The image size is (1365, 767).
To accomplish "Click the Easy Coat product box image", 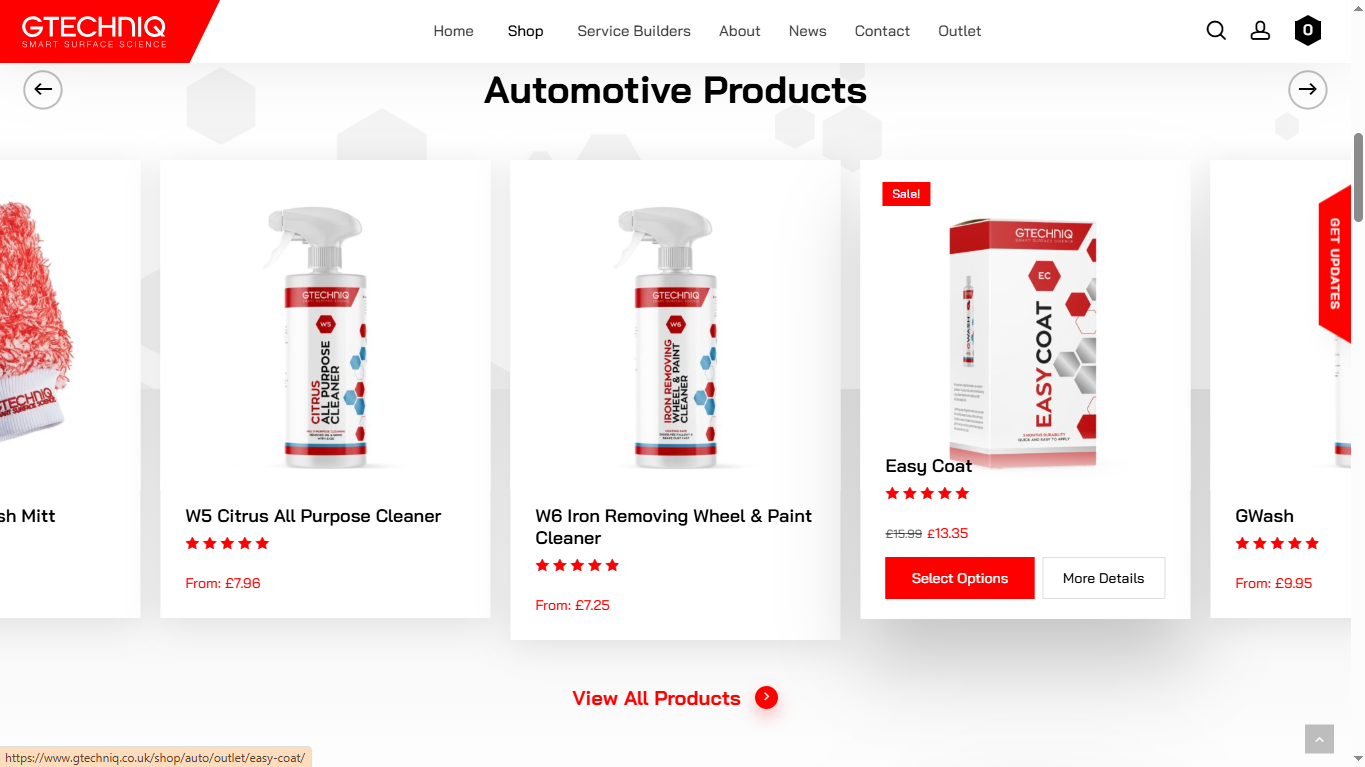I will click(1023, 343).
